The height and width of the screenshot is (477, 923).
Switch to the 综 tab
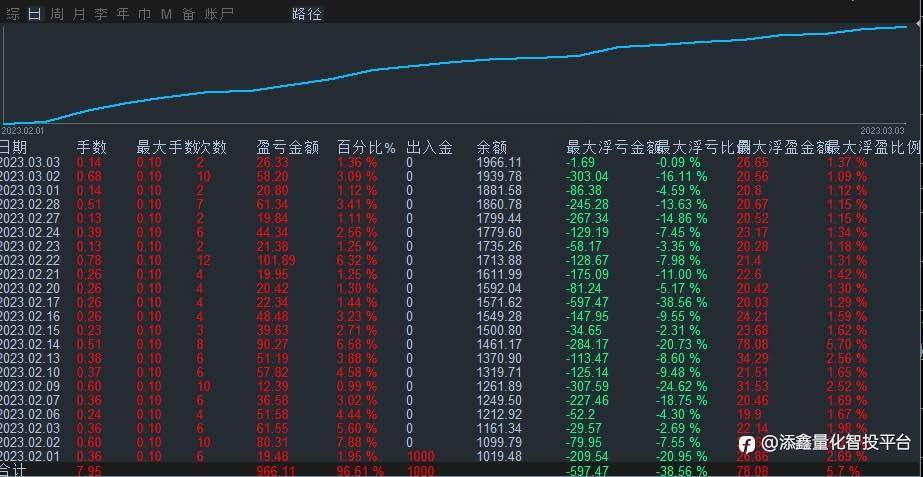13,14
